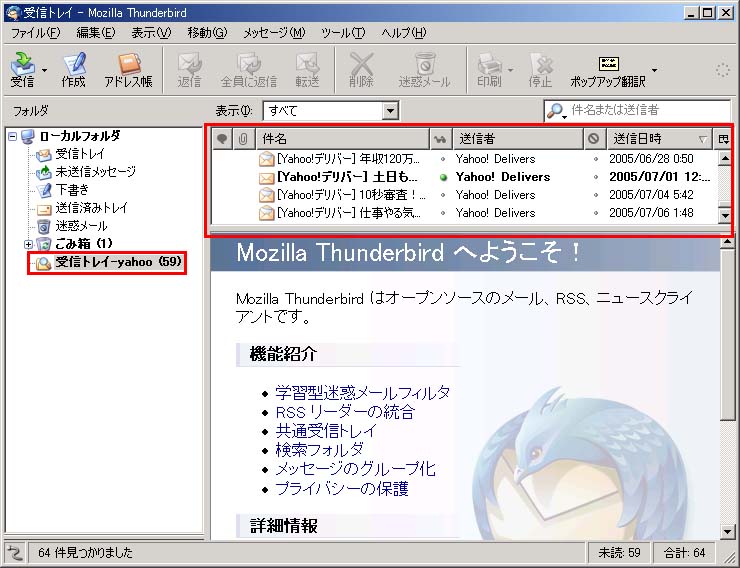Screen dimensions: 740x568
Task: Toggle junk dot on 2005/07/01 row
Action: click(x=596, y=178)
